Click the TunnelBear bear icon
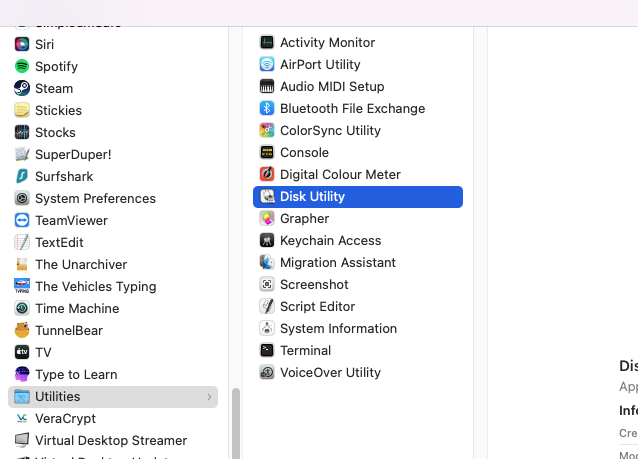Screen dimensions: 638x459 pyautogui.click(x=22, y=330)
